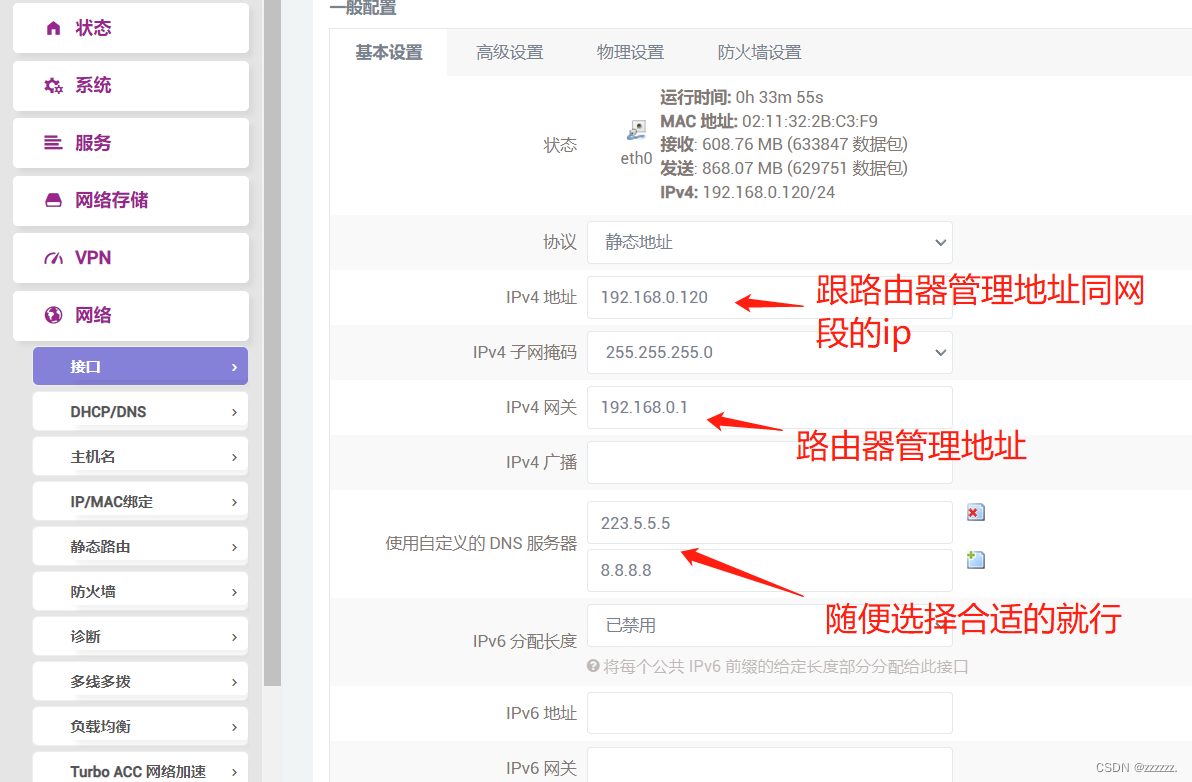Click the sidebar vertical scrollbar
The height and width of the screenshot is (782, 1192).
[272, 342]
